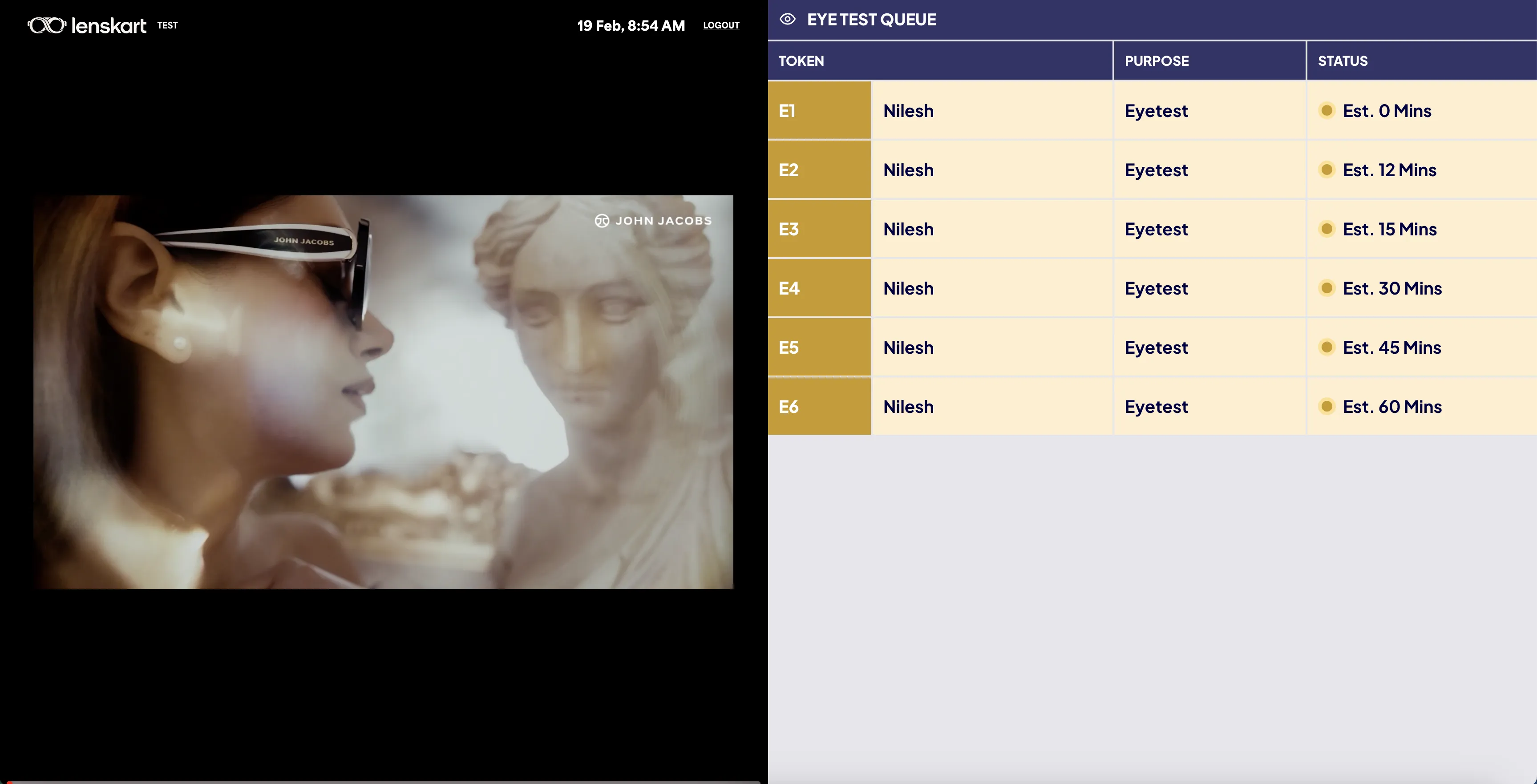Click the name Nilesh in row E5
Viewport: 1537px width, 784px height.
(908, 347)
